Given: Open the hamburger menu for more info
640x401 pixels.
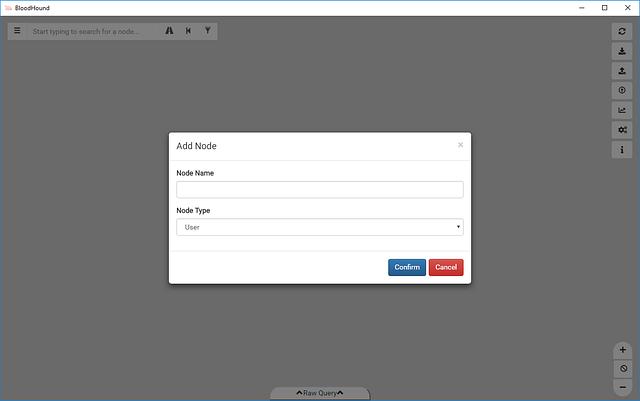Looking at the screenshot, I should (17, 31).
